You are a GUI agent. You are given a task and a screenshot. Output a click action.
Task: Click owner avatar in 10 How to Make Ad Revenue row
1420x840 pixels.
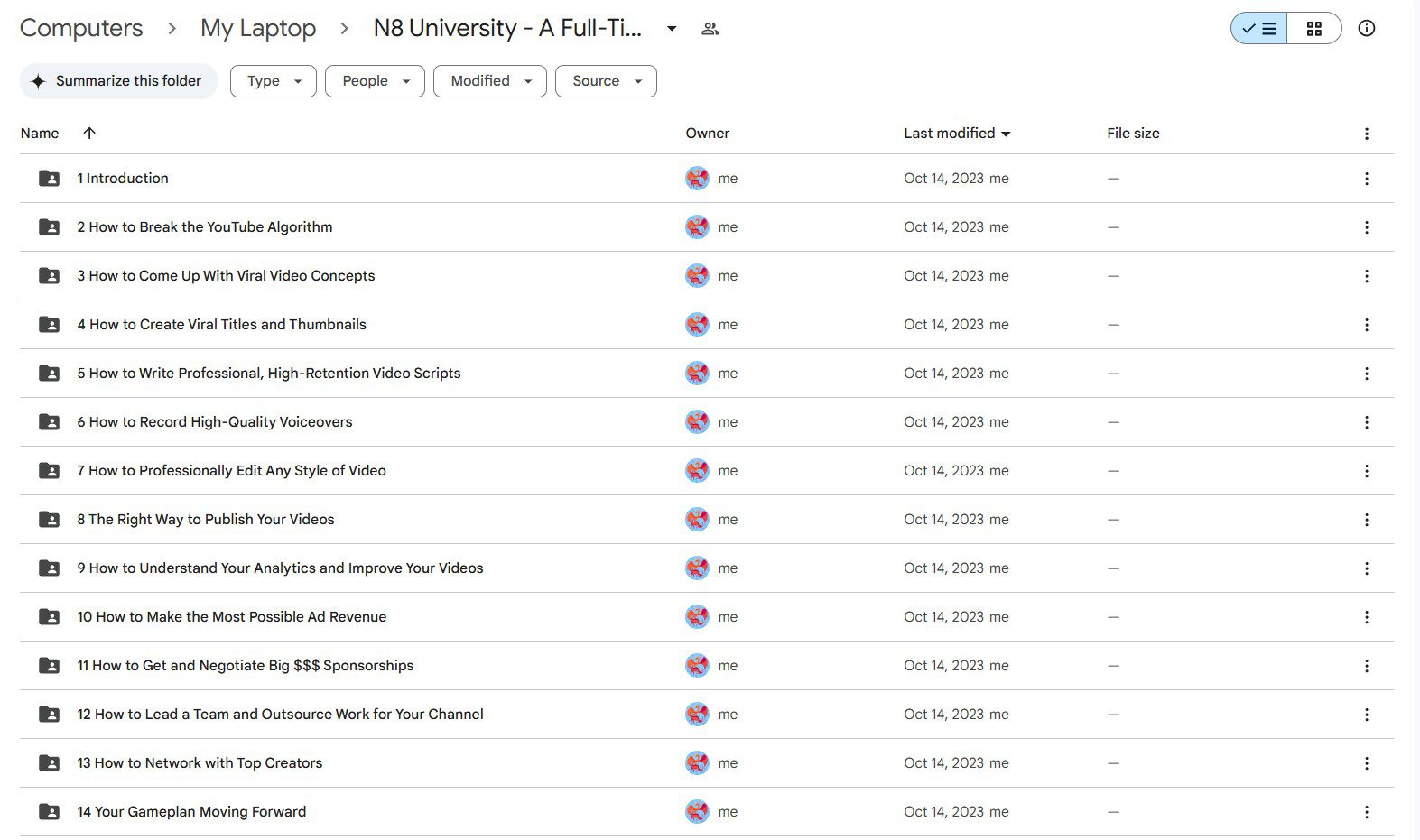(697, 617)
